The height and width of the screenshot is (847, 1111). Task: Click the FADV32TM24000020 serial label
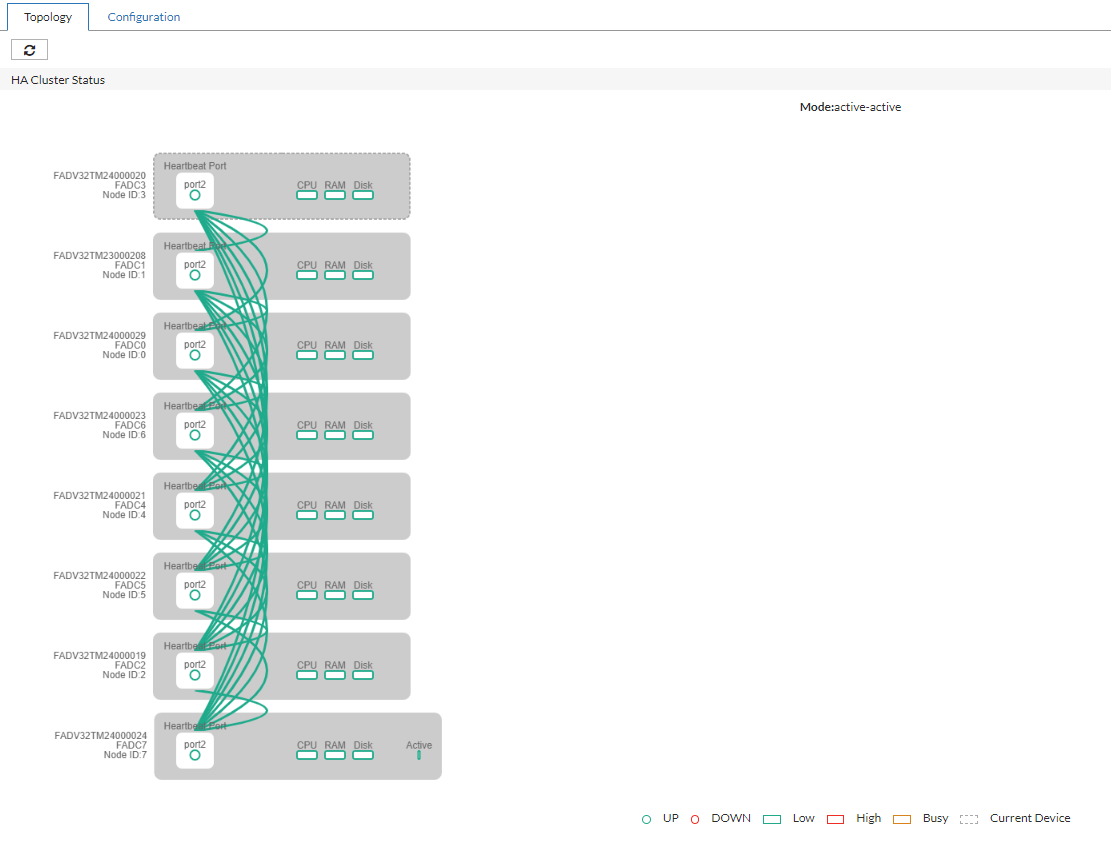[x=99, y=176]
